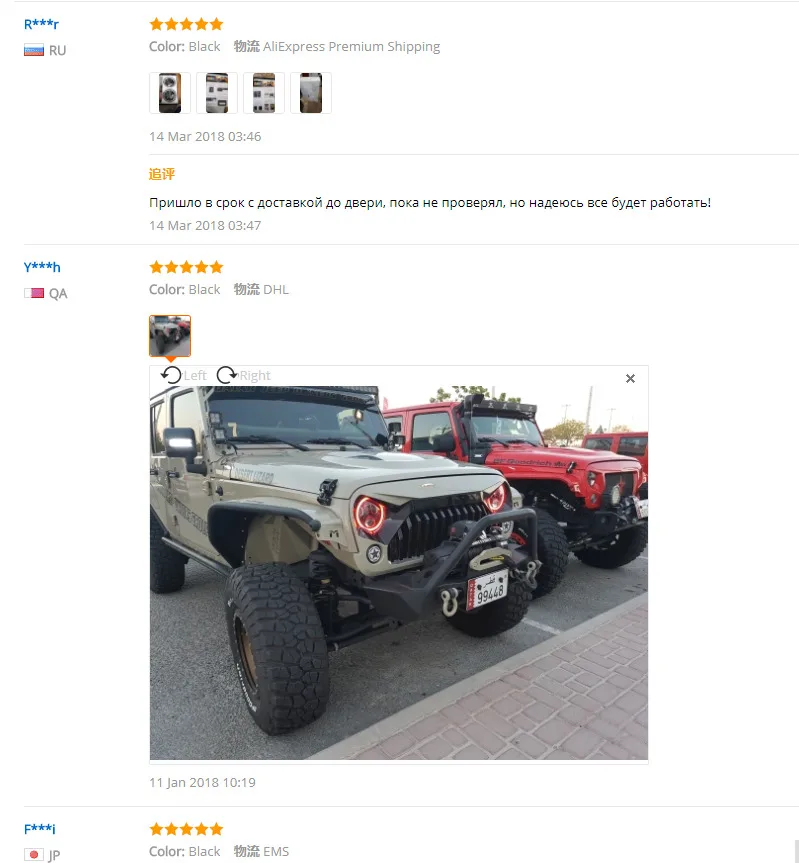Image resolution: width=799 pixels, height=863 pixels.
Task: Rotate the enlarged photo right
Action: tap(243, 375)
